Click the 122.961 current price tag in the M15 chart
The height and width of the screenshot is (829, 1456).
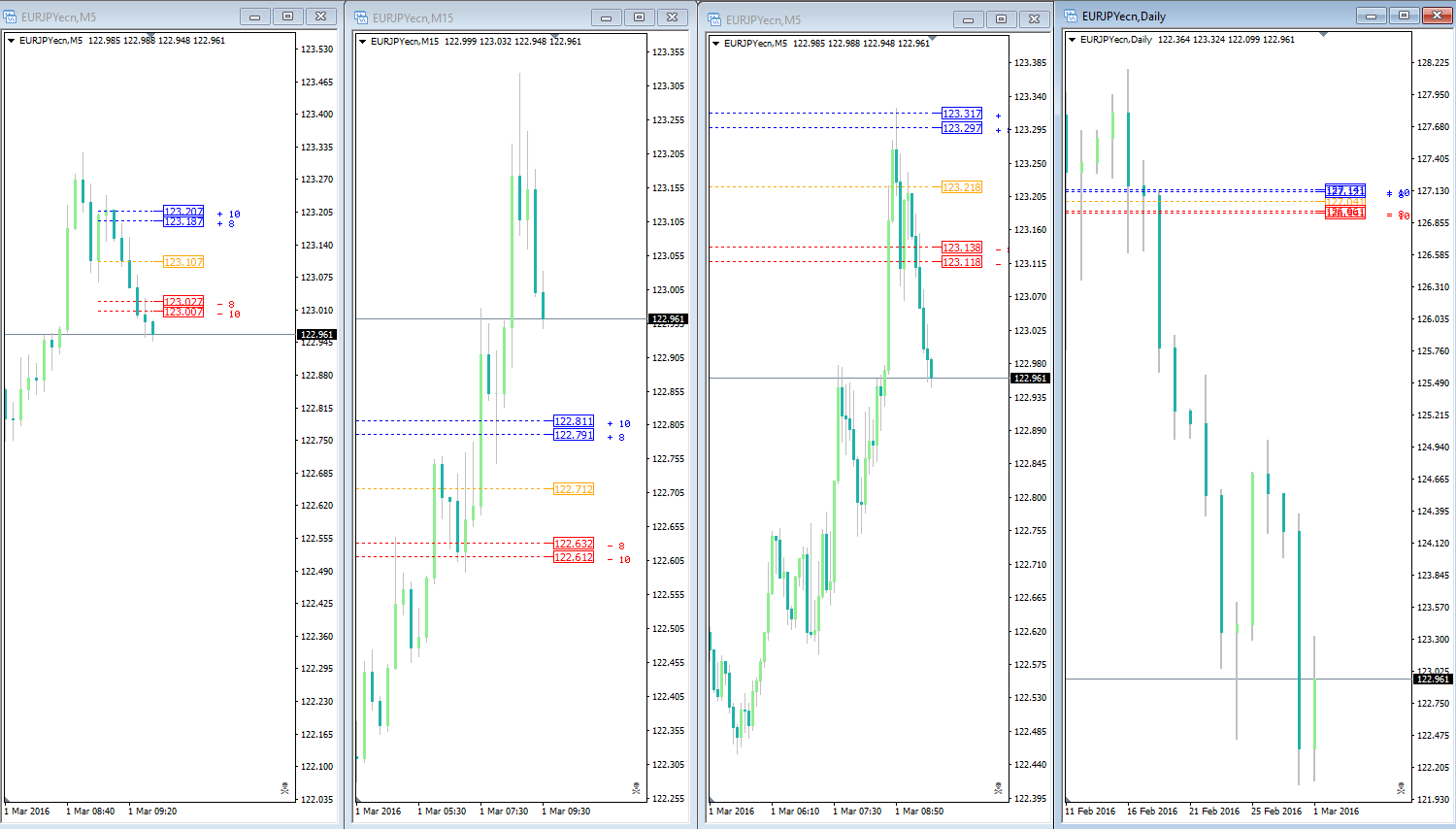[x=668, y=318]
